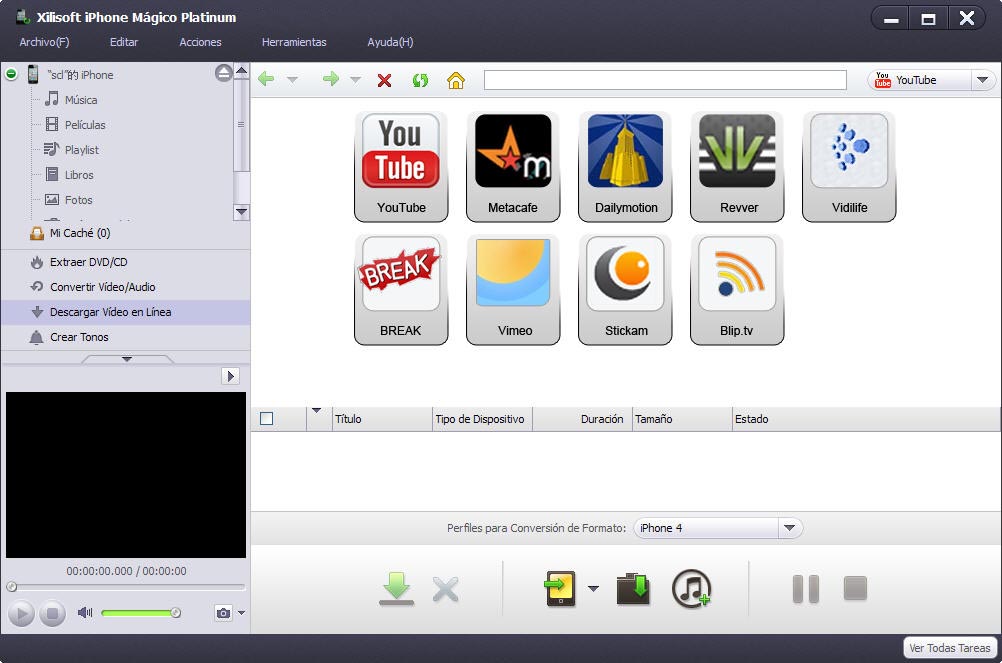Screen dimensions: 1002x663
Task: Click the device tree scrollbar up arrow
Action: point(241,70)
